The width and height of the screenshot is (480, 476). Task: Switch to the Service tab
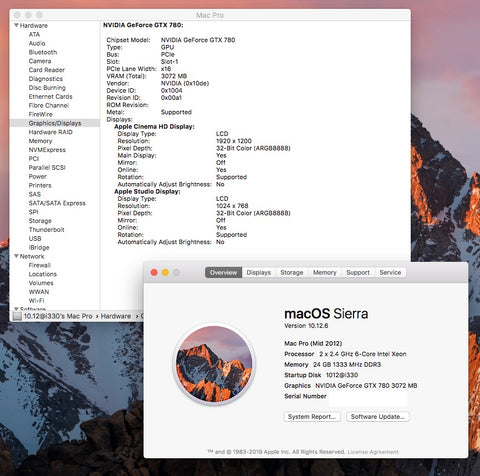tap(390, 272)
